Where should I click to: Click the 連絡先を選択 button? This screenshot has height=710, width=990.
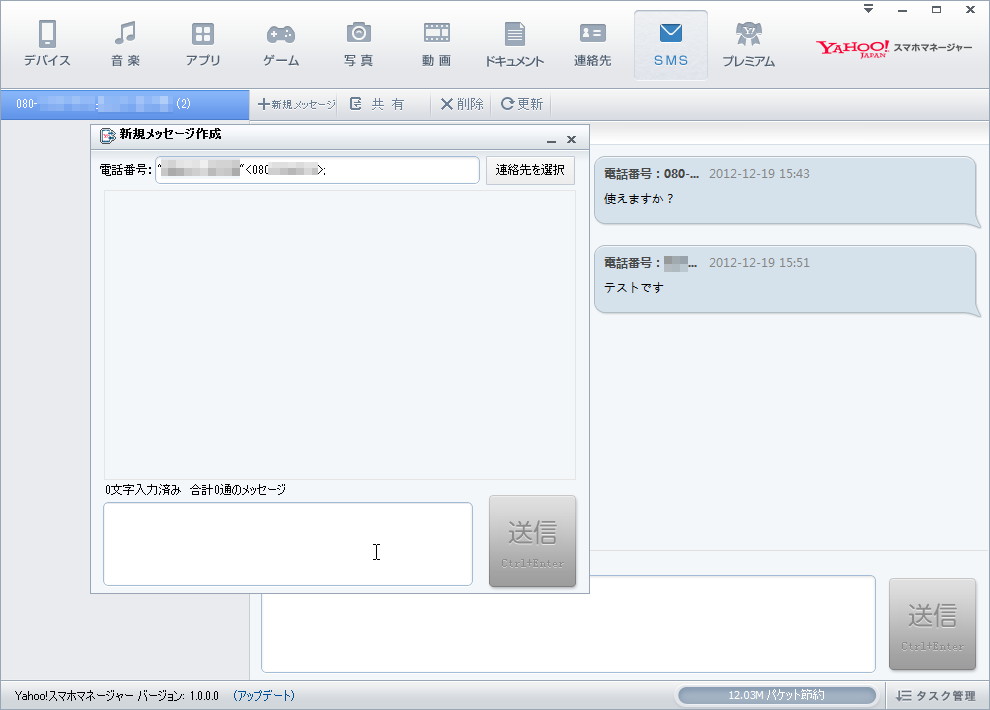pyautogui.click(x=530, y=170)
